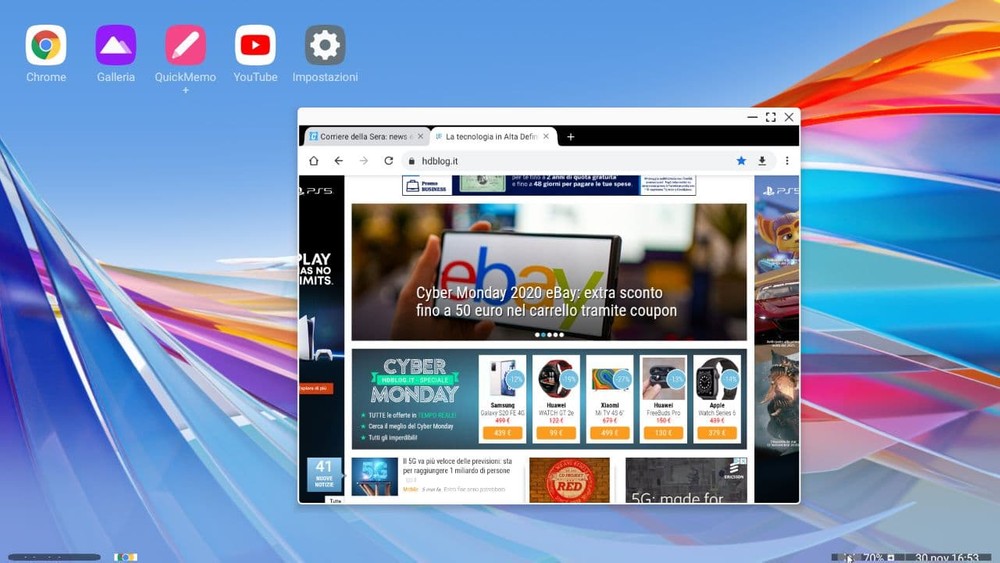Click the 99 € Huawei Watch price button

(556, 433)
